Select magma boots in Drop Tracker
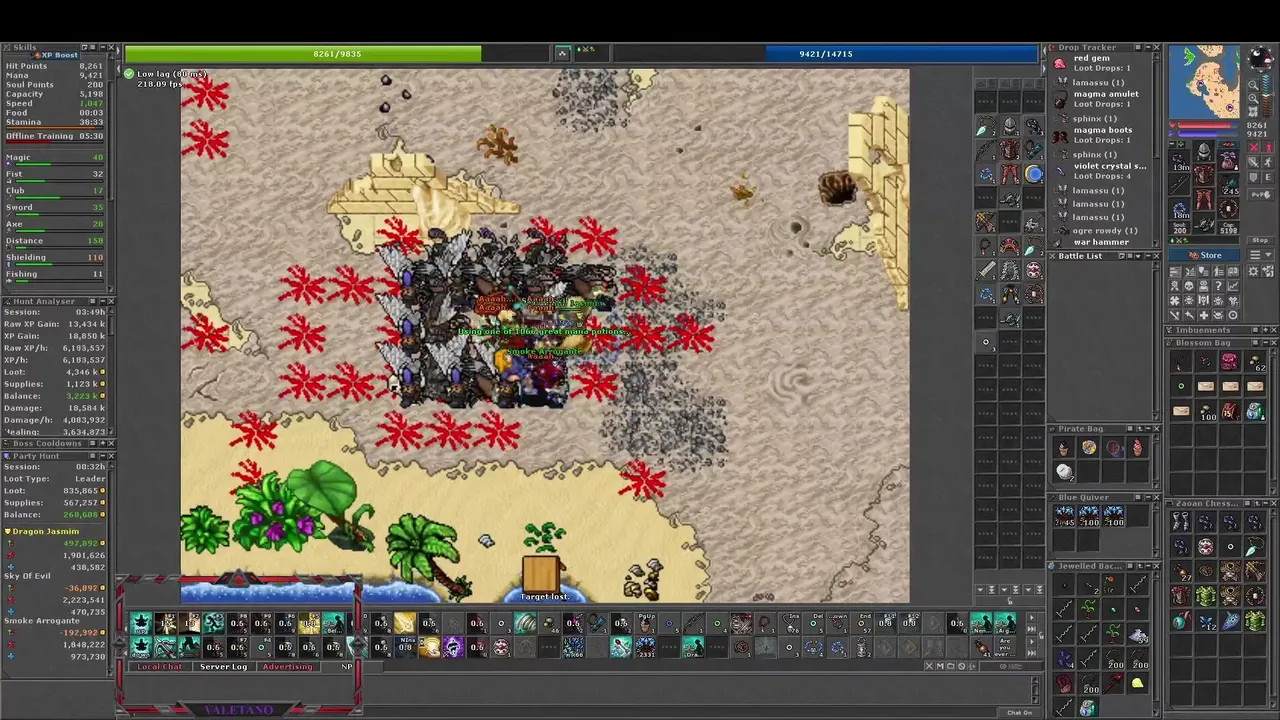Image resolution: width=1280 pixels, height=720 pixels. [x=1103, y=130]
